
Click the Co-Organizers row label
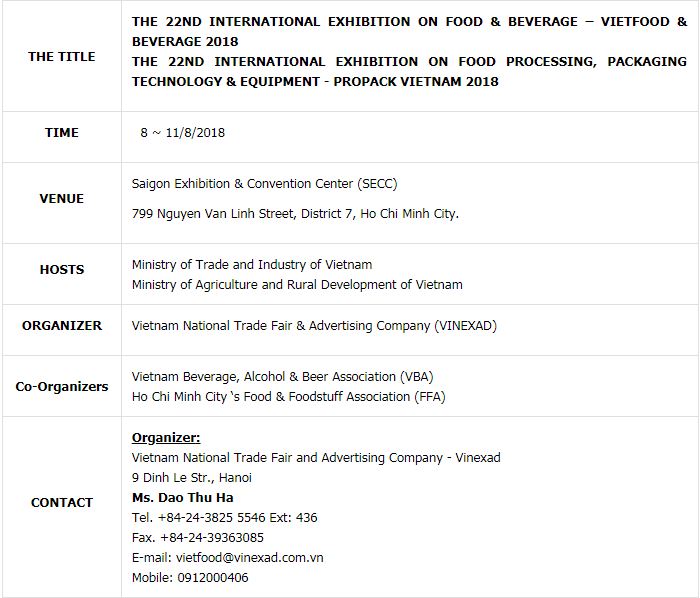62,386
